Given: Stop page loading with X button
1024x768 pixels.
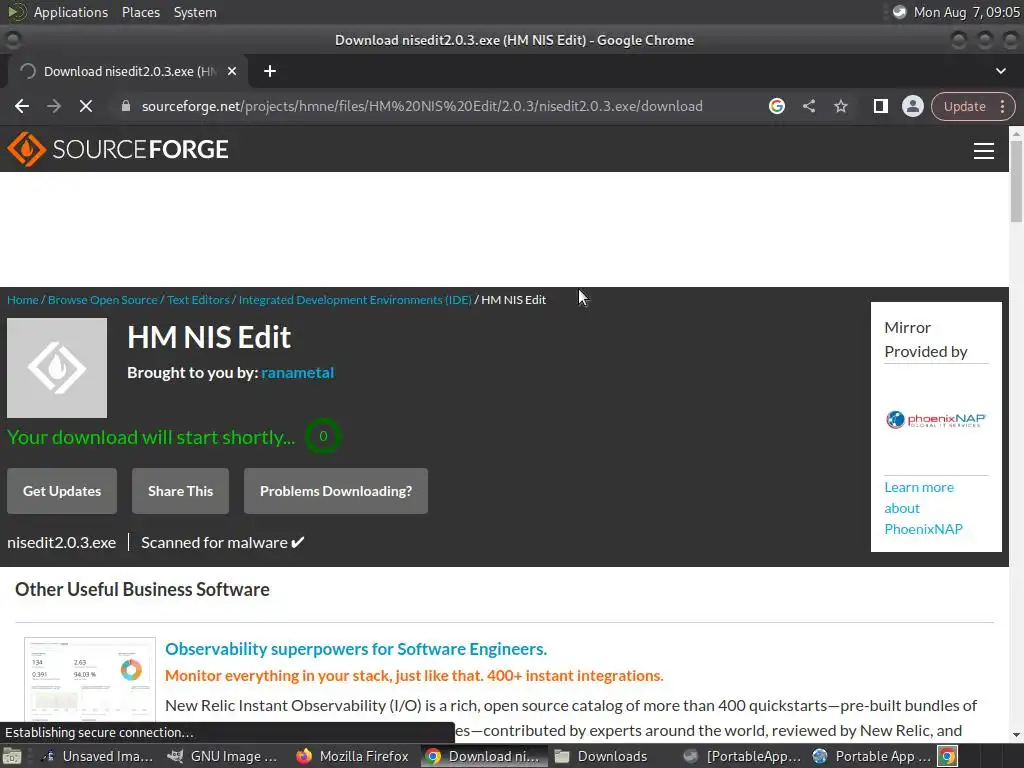Looking at the screenshot, I should pos(86,106).
